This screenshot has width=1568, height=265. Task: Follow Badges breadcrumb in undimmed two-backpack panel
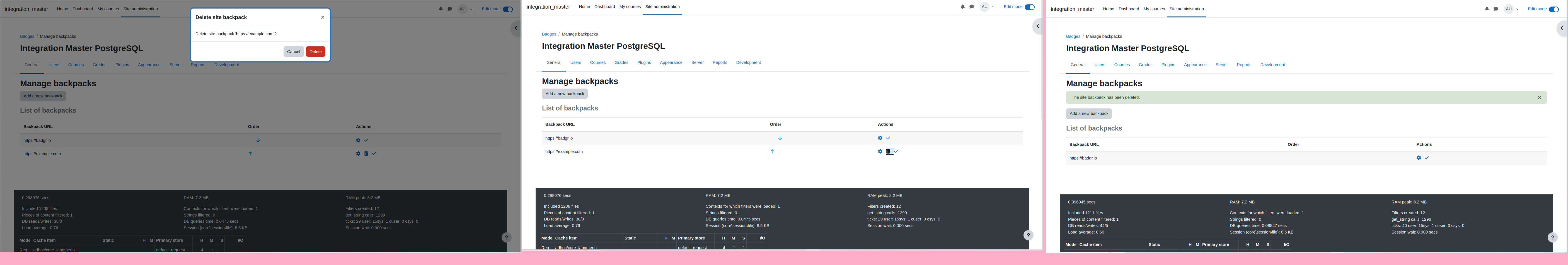point(549,34)
